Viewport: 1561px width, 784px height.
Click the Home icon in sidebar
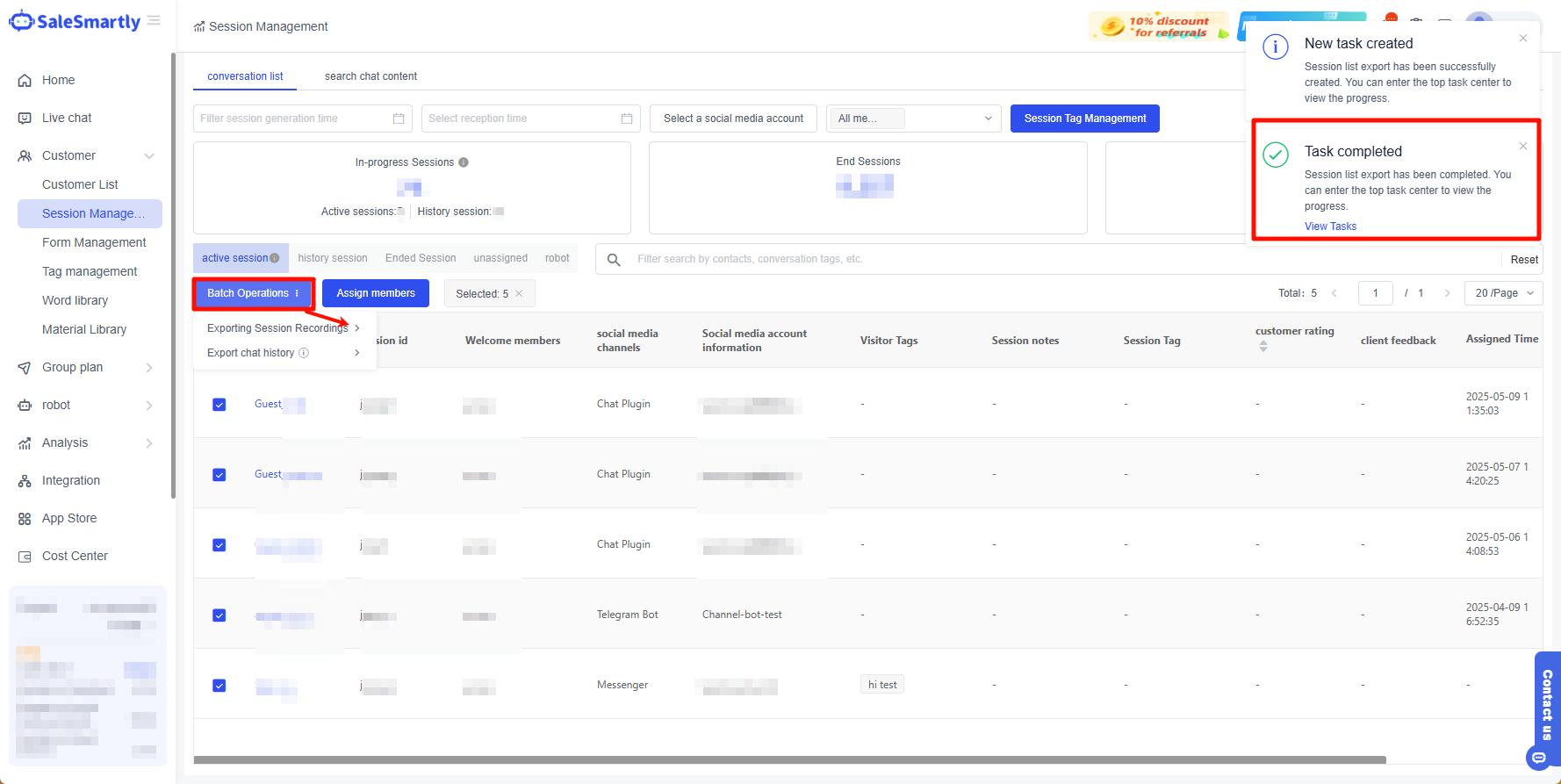coord(25,81)
